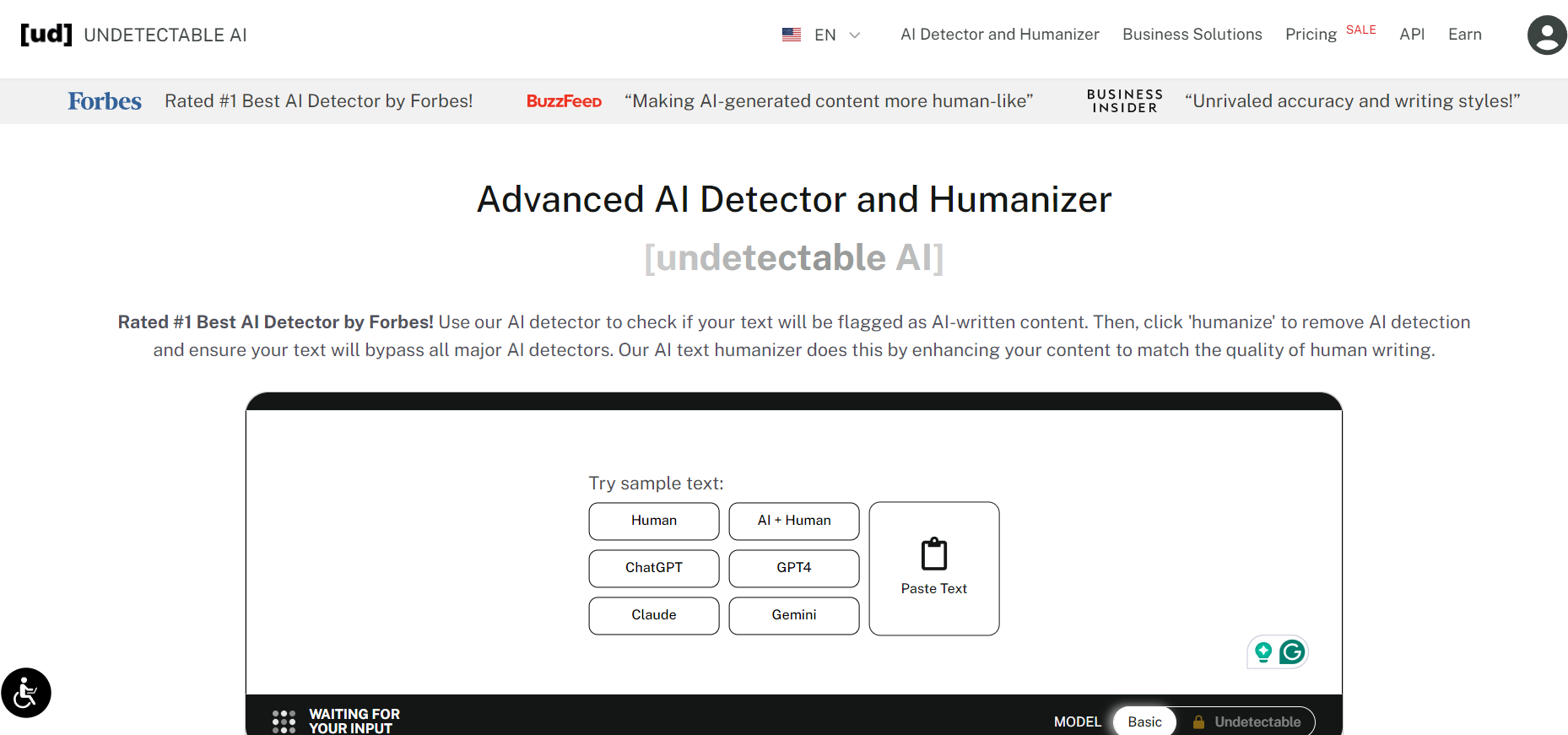
Task: Open the Earn menu link
Action: tap(1465, 35)
